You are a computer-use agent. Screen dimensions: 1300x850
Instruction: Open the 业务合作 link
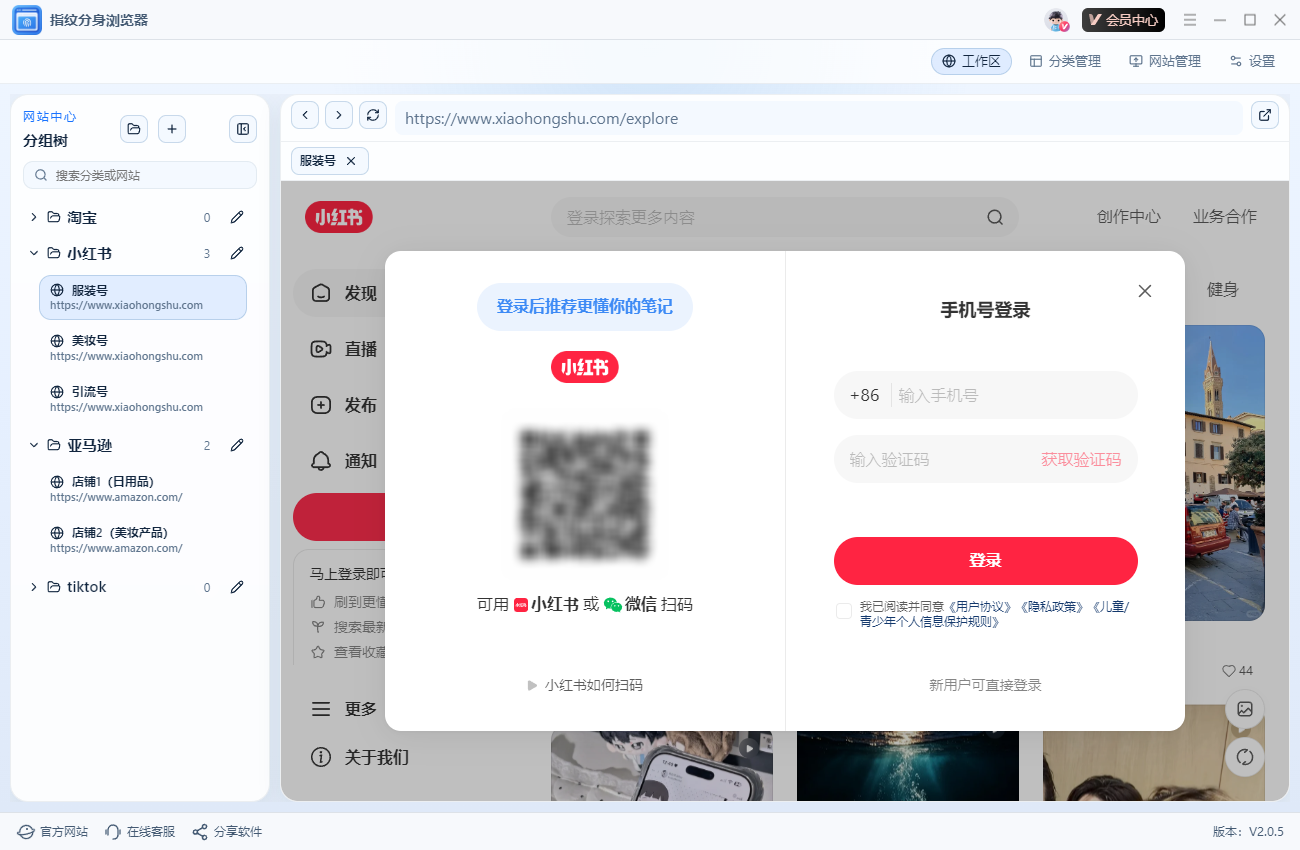point(1225,216)
